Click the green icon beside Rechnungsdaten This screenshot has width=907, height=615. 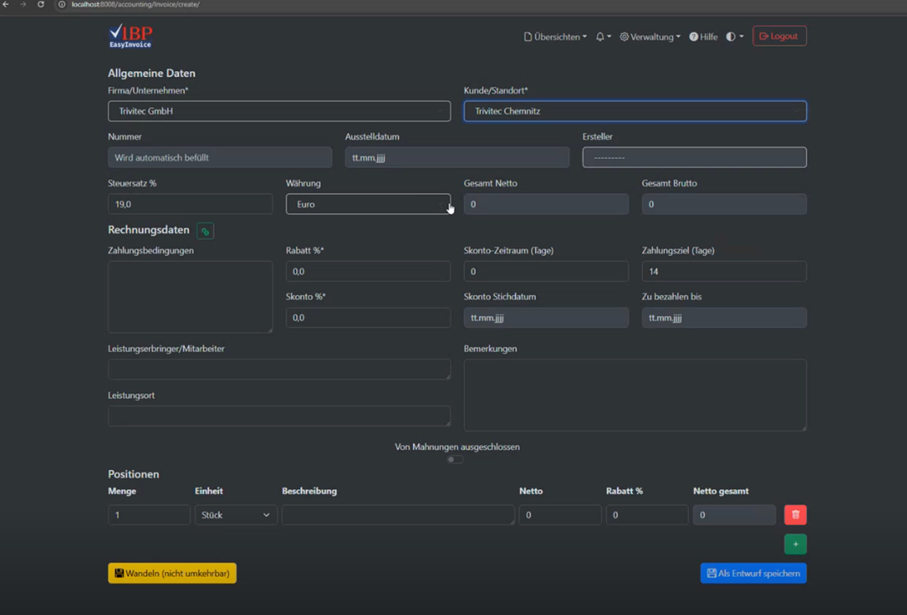(x=205, y=231)
